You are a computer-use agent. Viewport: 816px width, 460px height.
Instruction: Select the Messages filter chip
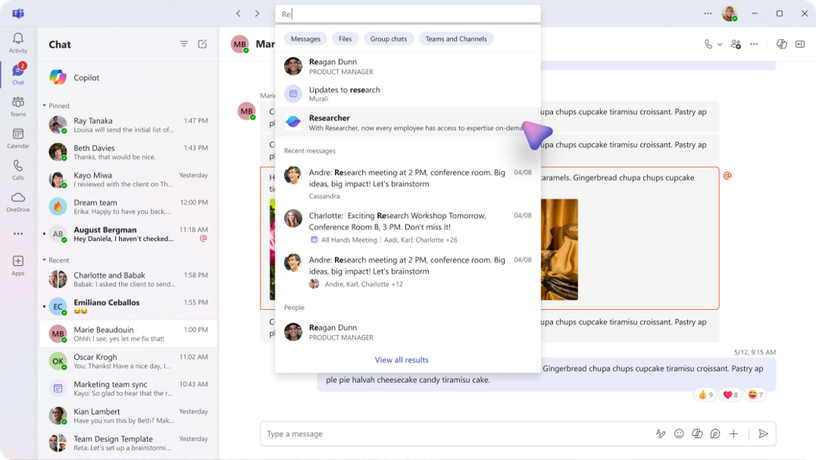click(x=305, y=39)
